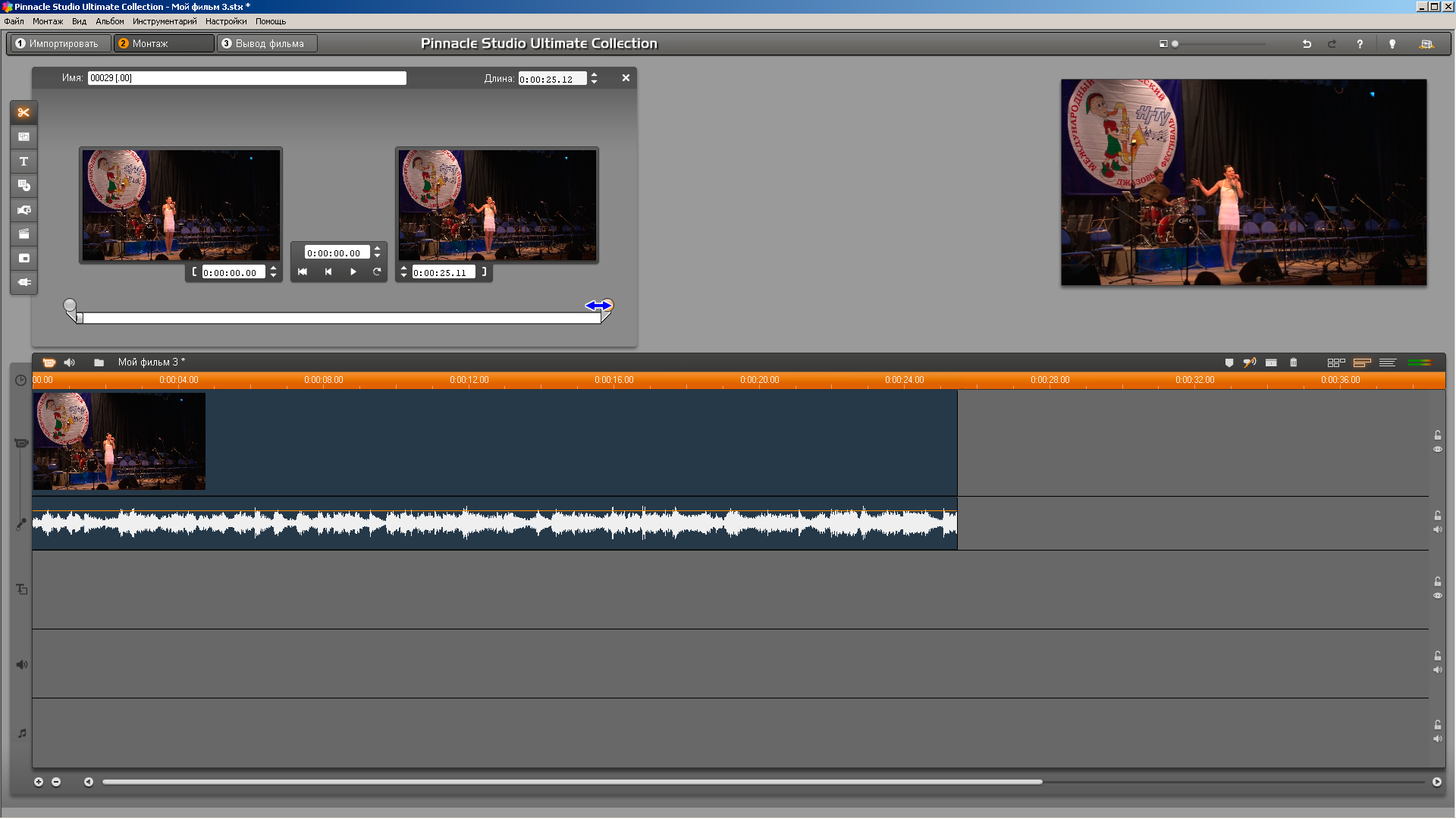Image resolution: width=1456 pixels, height=819 pixels.
Task: Click the Имя clip name field
Action: pos(247,78)
